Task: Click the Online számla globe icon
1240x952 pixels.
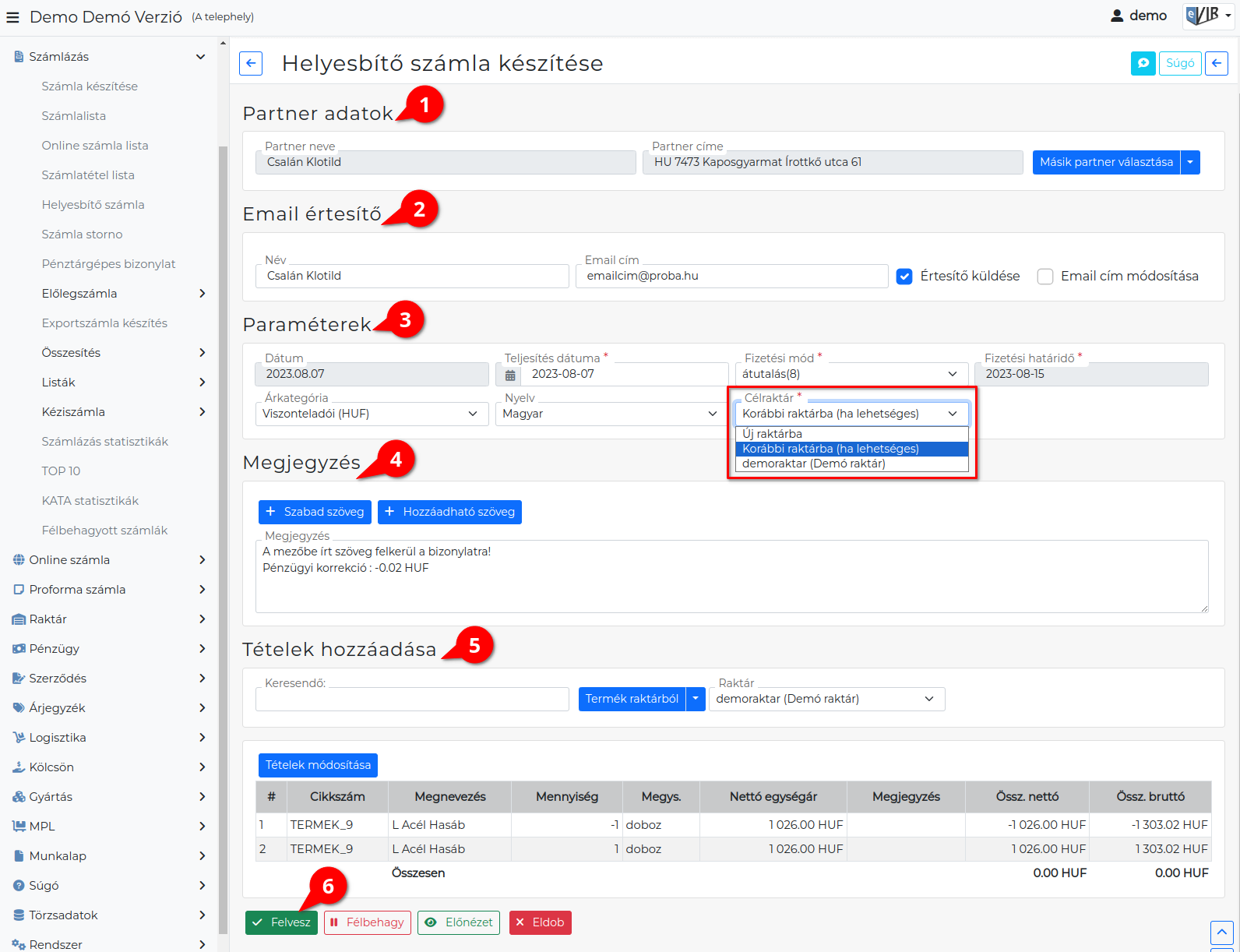Action: coord(19,560)
